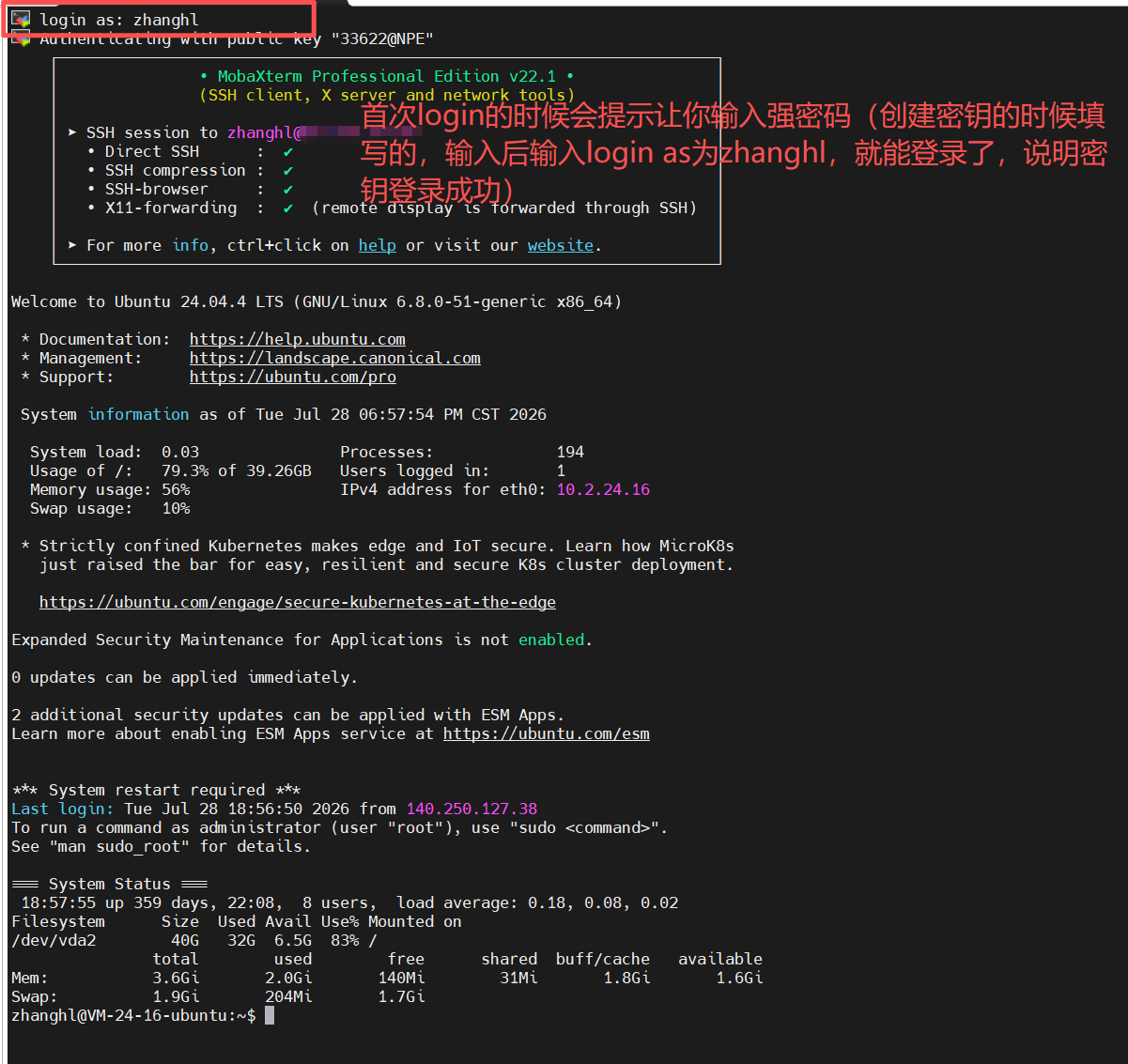The width and height of the screenshot is (1128, 1064).
Task: Click the 'Swap:' row label
Action: [x=35, y=996]
